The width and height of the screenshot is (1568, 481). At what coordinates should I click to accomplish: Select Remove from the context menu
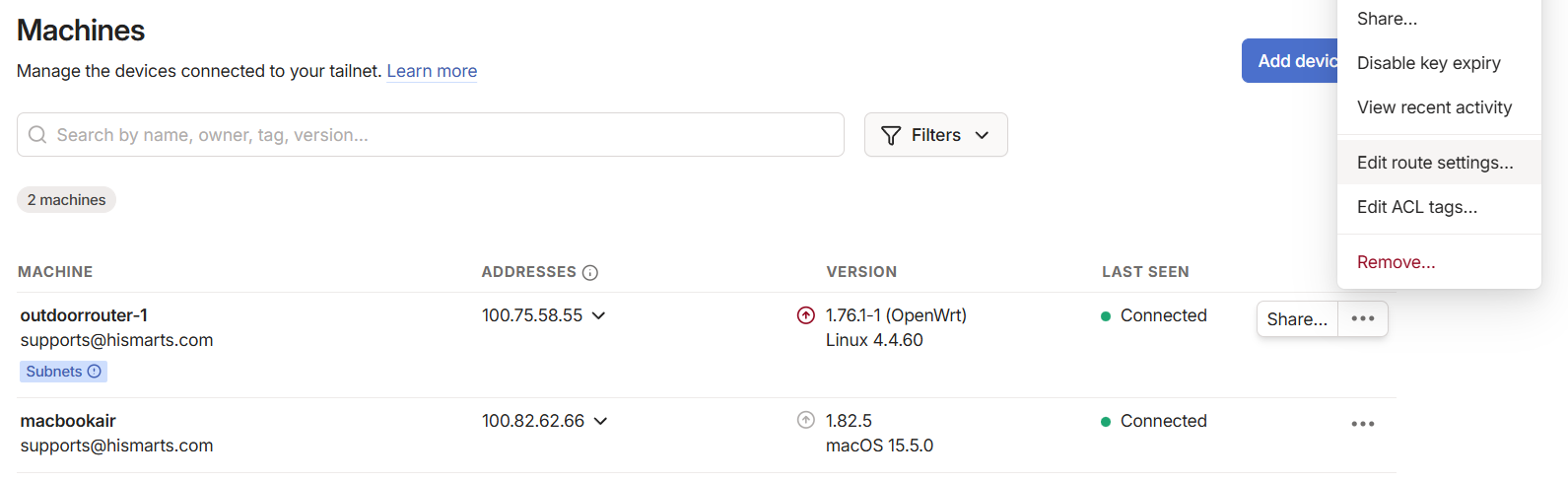click(1396, 262)
